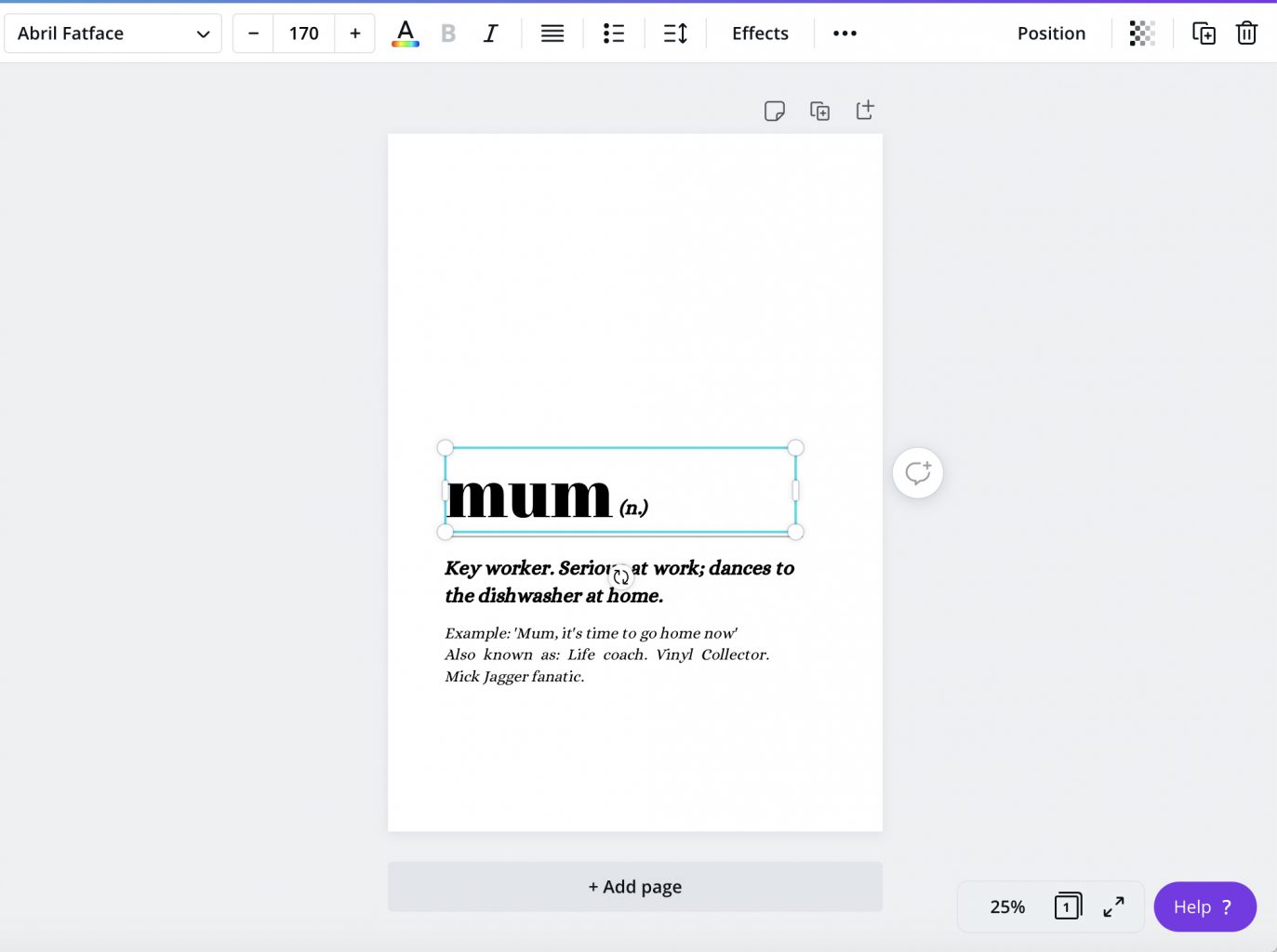Open the text color picker

(x=405, y=33)
